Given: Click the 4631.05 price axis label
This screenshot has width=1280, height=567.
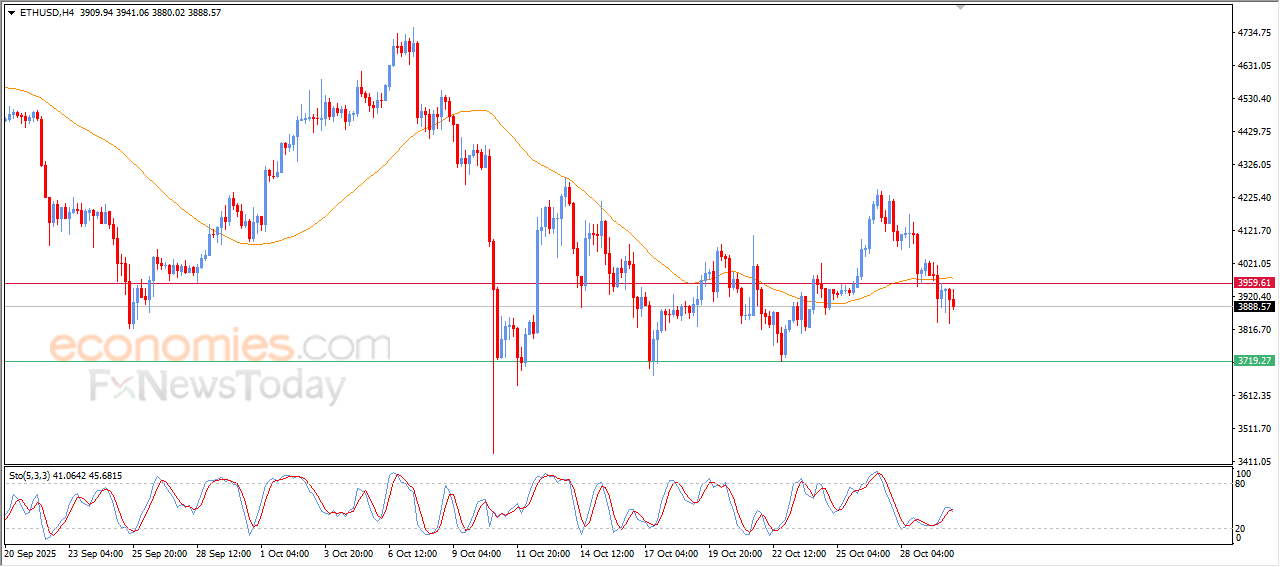Looking at the screenshot, I should (1254, 66).
